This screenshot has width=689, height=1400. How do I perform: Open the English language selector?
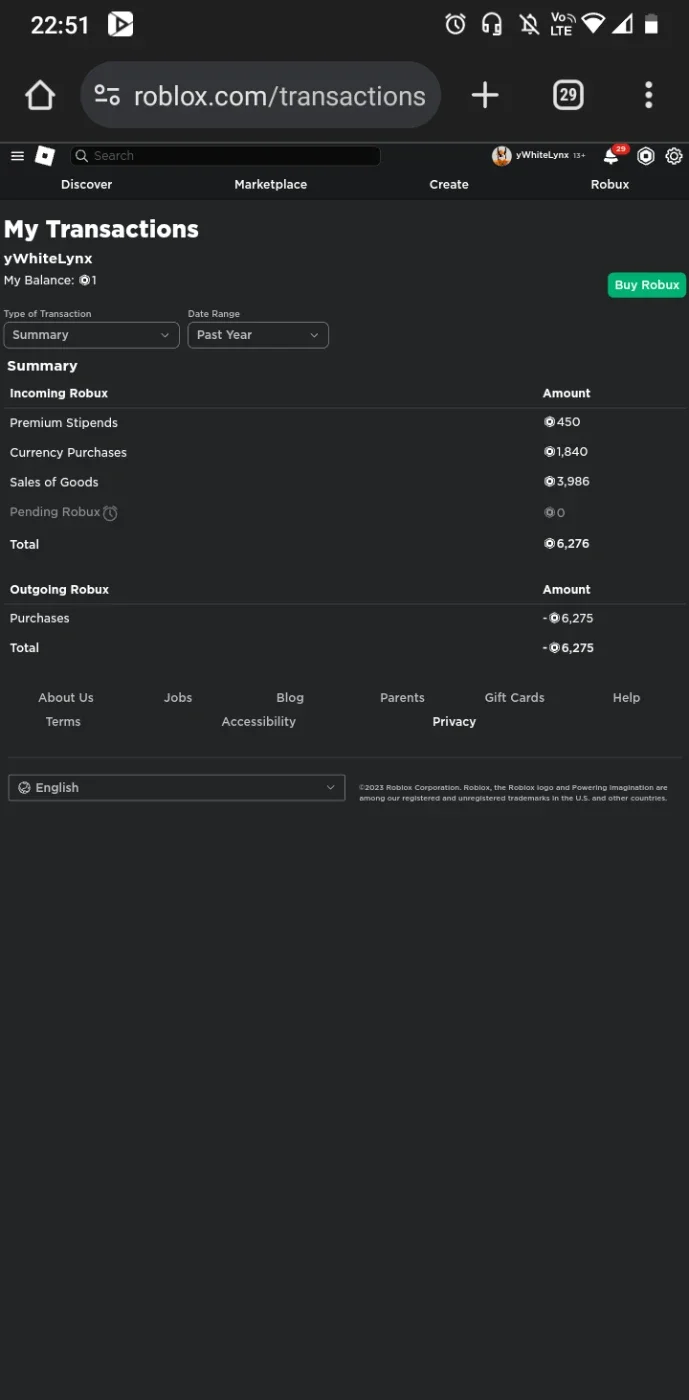coord(177,788)
